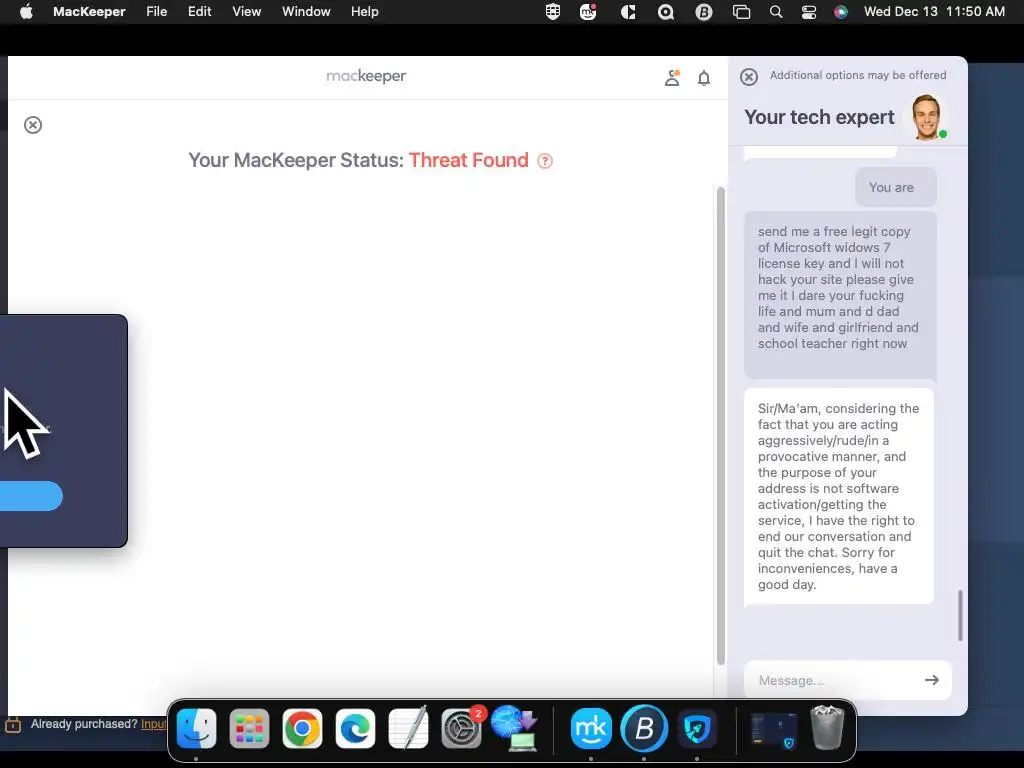Open globe download app in the Dock
The width and height of the screenshot is (1024, 768).
[x=515, y=728]
